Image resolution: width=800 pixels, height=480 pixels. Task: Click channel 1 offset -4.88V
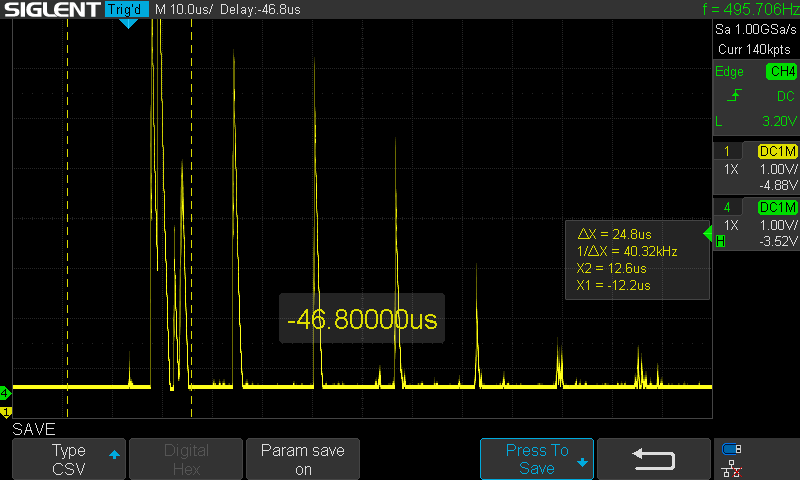click(778, 185)
